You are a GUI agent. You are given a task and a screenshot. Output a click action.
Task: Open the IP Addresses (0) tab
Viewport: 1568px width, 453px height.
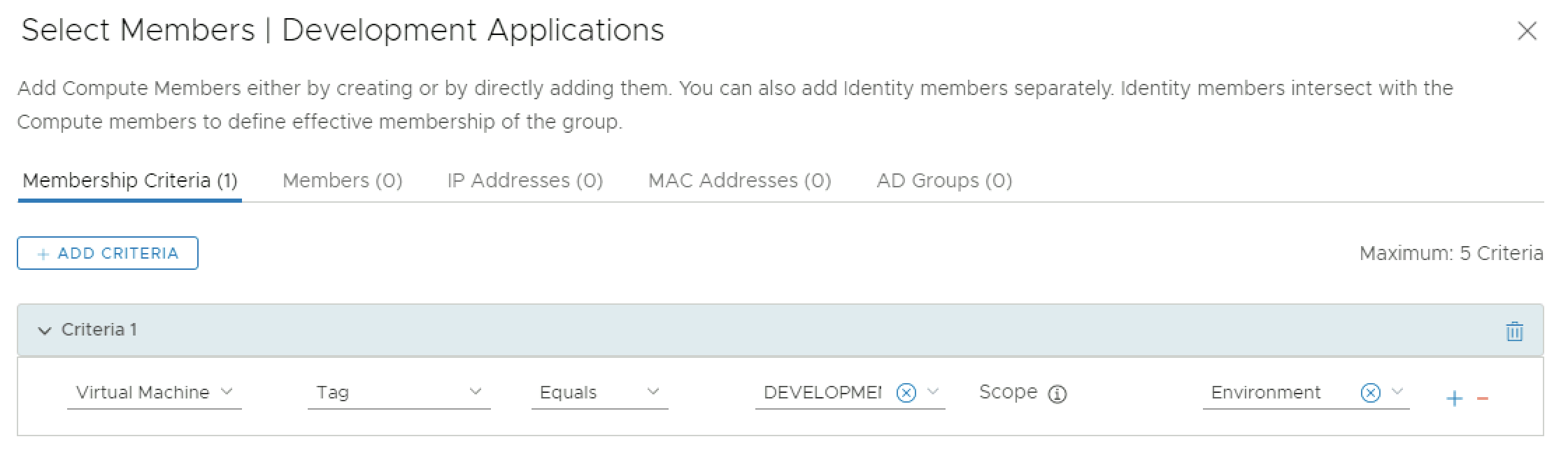(x=525, y=180)
